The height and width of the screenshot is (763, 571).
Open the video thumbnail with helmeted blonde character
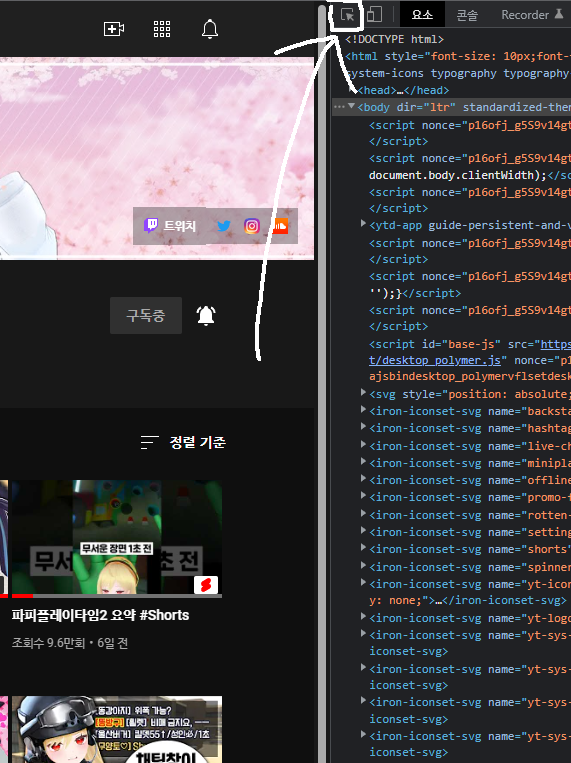point(117,729)
